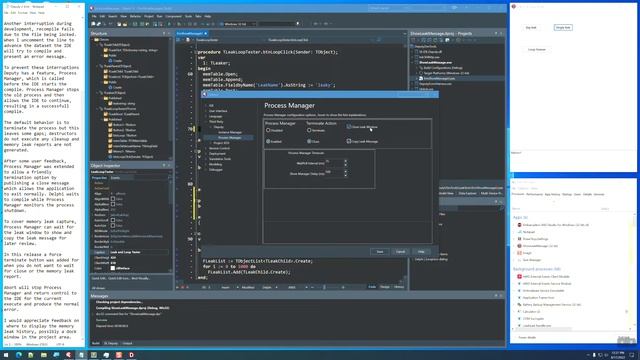Select the Disabled Process Manager radio button
The image size is (640, 360).
click(x=268, y=130)
